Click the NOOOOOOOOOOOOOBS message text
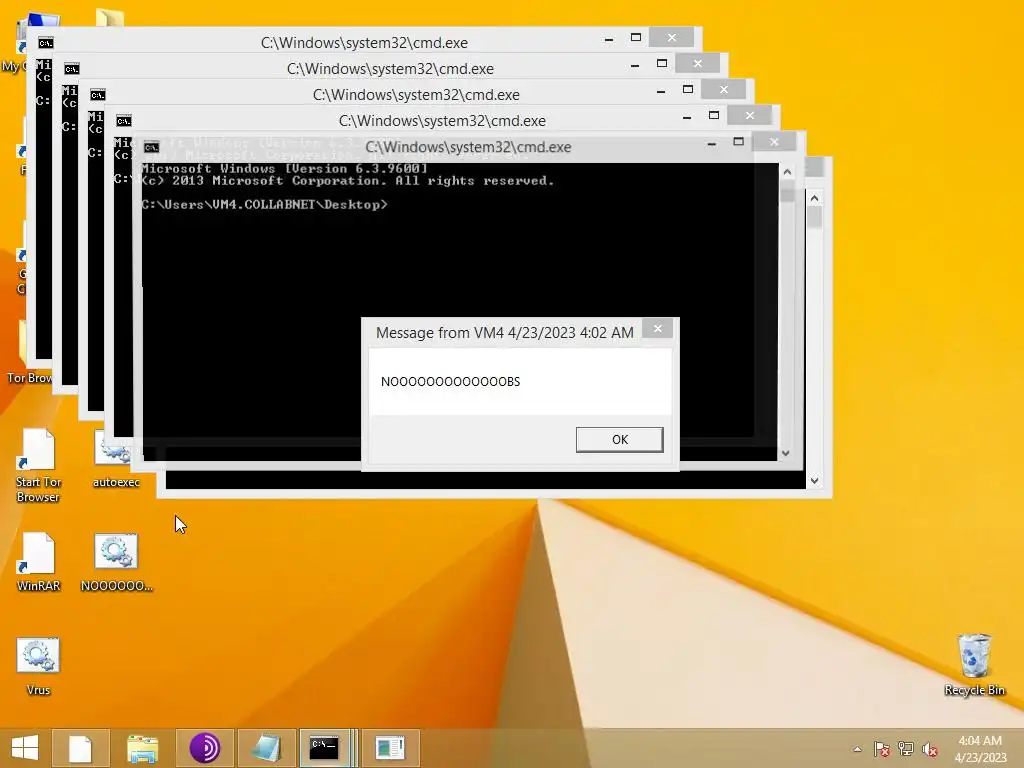 451,381
